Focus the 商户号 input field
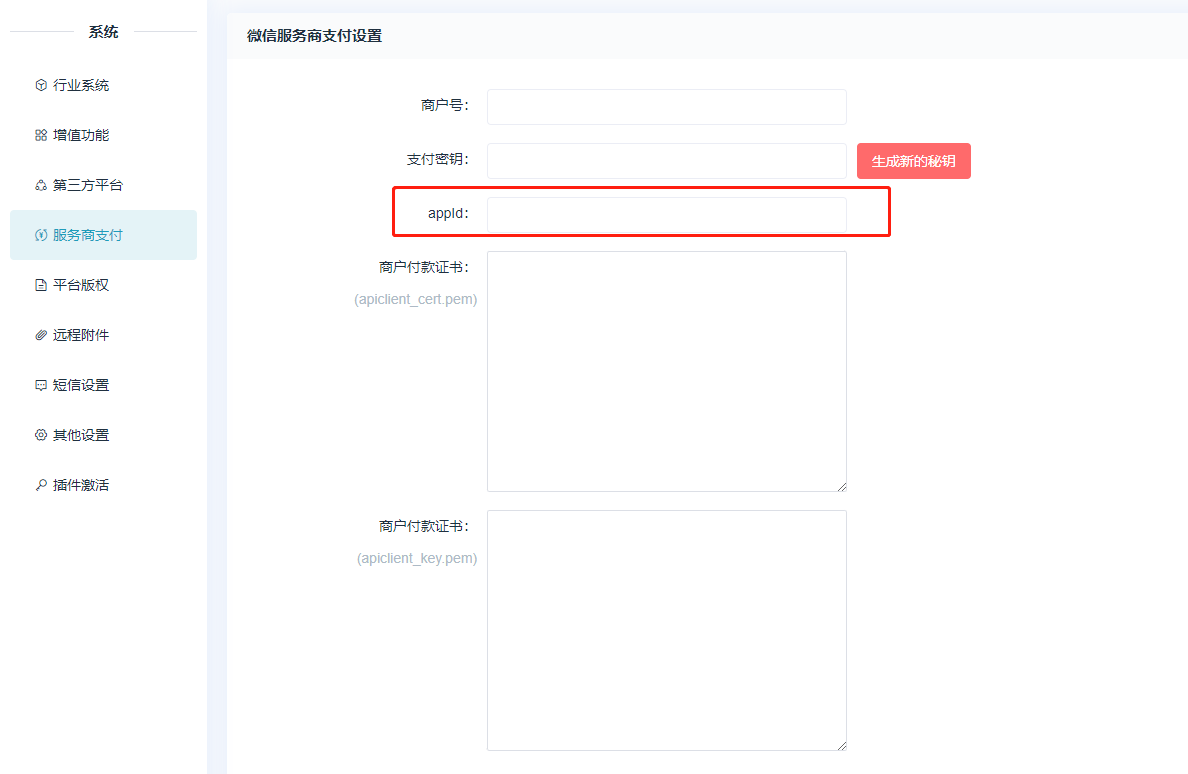The height and width of the screenshot is (774, 1188). point(666,107)
